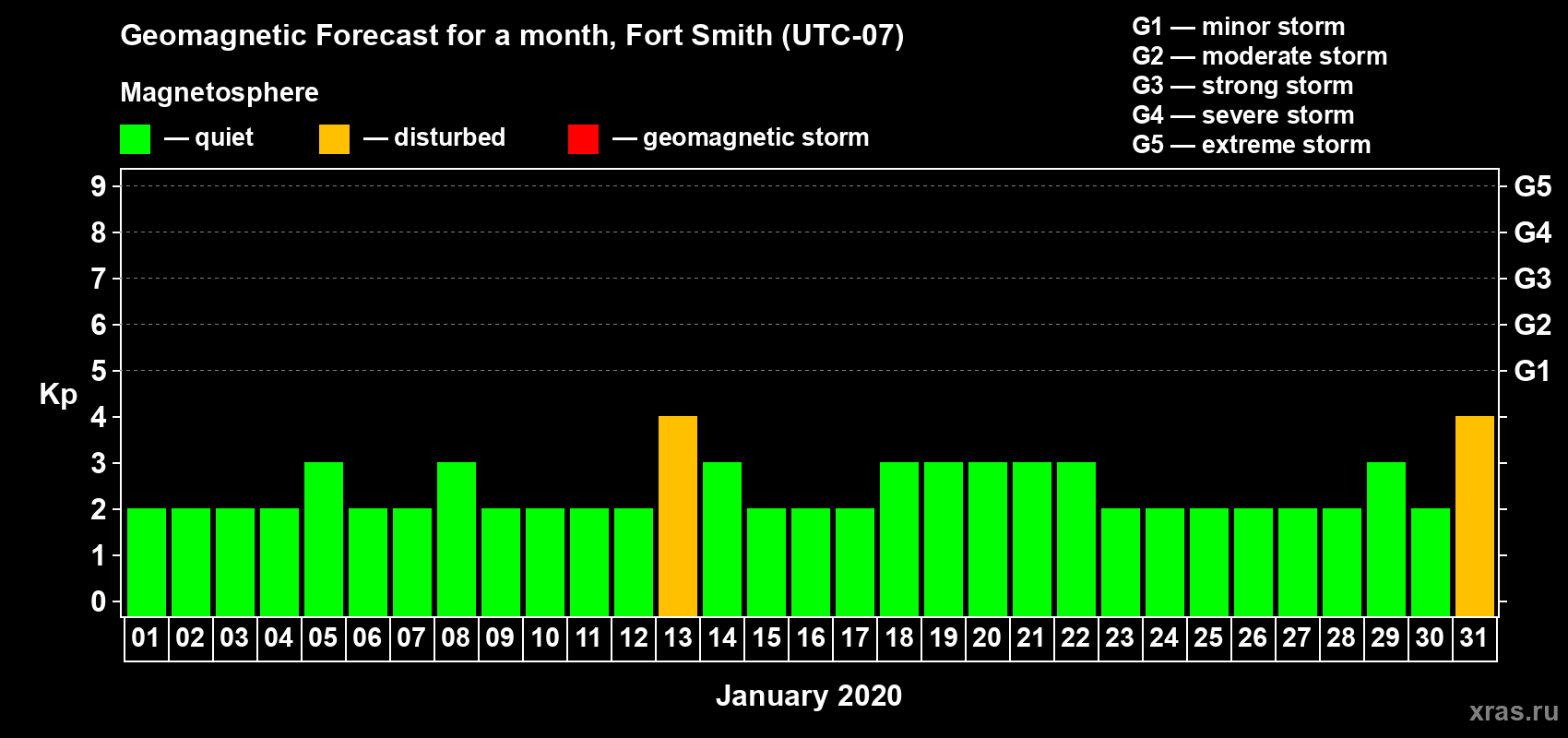The image size is (1568, 738).
Task: Click the green bar for day 20
Action: tap(988, 539)
